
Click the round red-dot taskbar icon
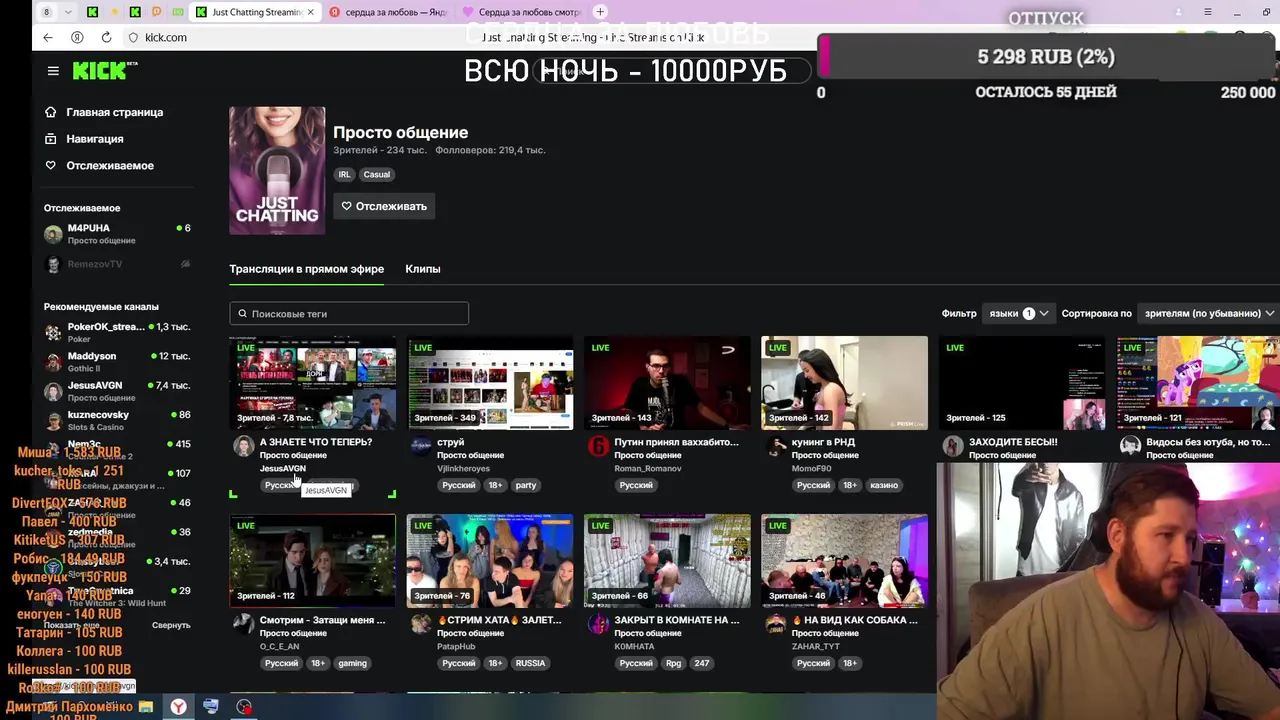tap(244, 707)
